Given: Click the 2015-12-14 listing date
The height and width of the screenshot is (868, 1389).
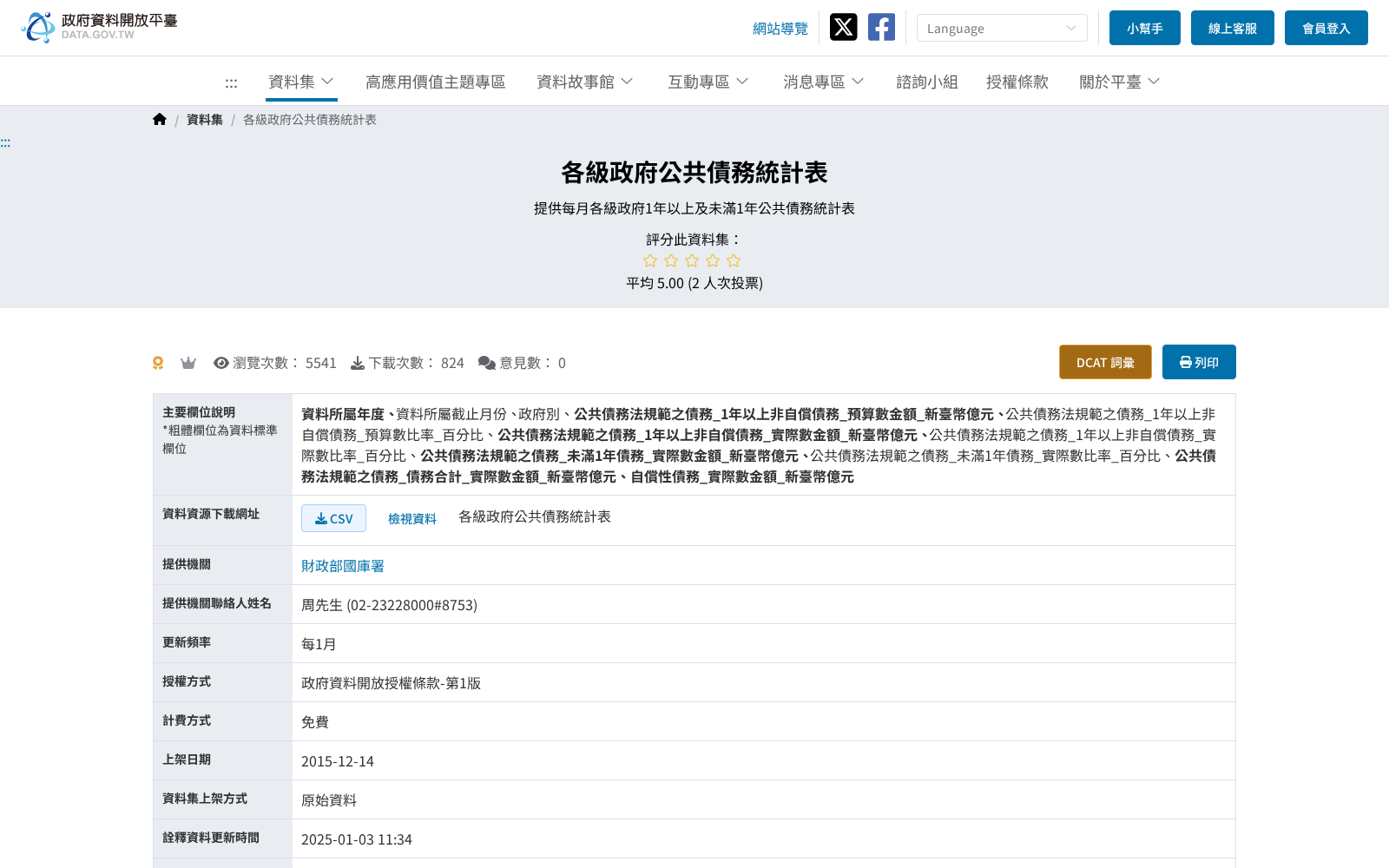Looking at the screenshot, I should click(338, 761).
